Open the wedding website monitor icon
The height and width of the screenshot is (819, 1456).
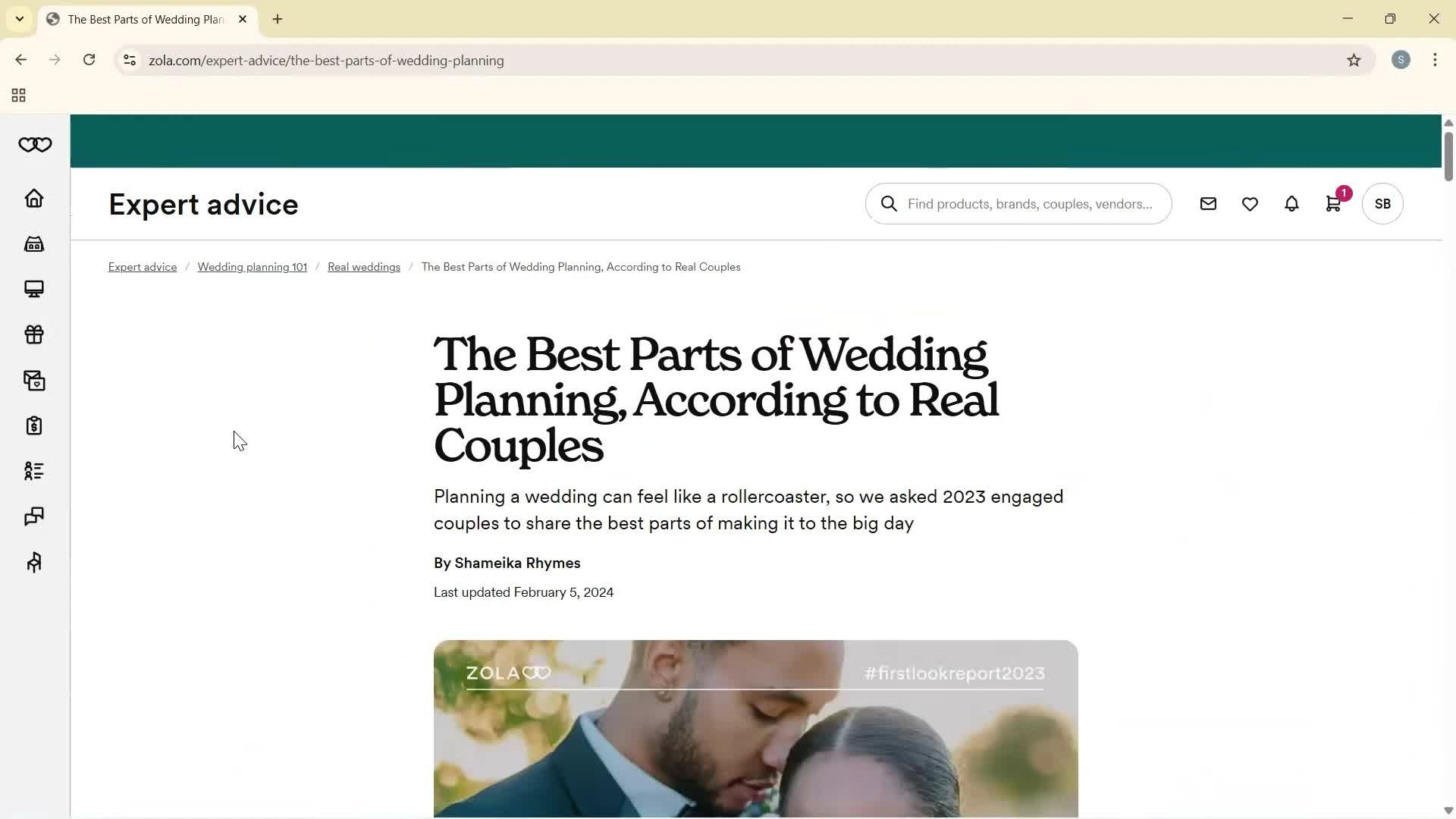tap(33, 289)
